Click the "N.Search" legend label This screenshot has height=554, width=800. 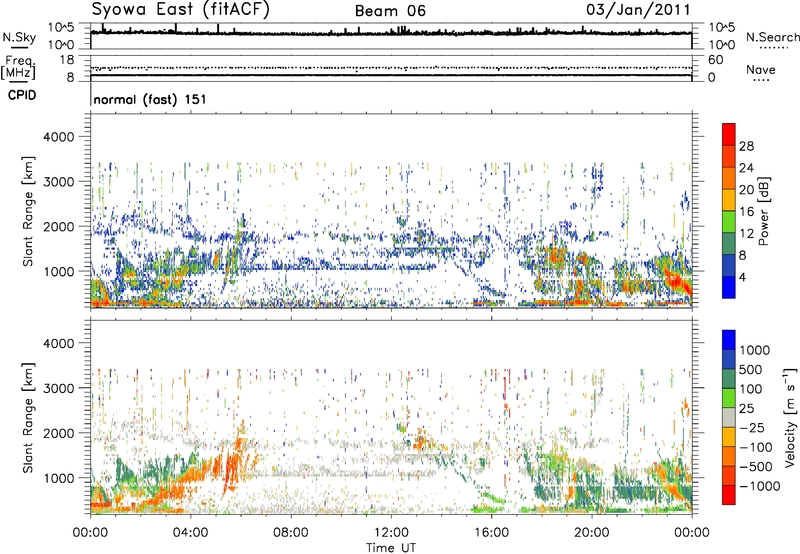(x=772, y=37)
